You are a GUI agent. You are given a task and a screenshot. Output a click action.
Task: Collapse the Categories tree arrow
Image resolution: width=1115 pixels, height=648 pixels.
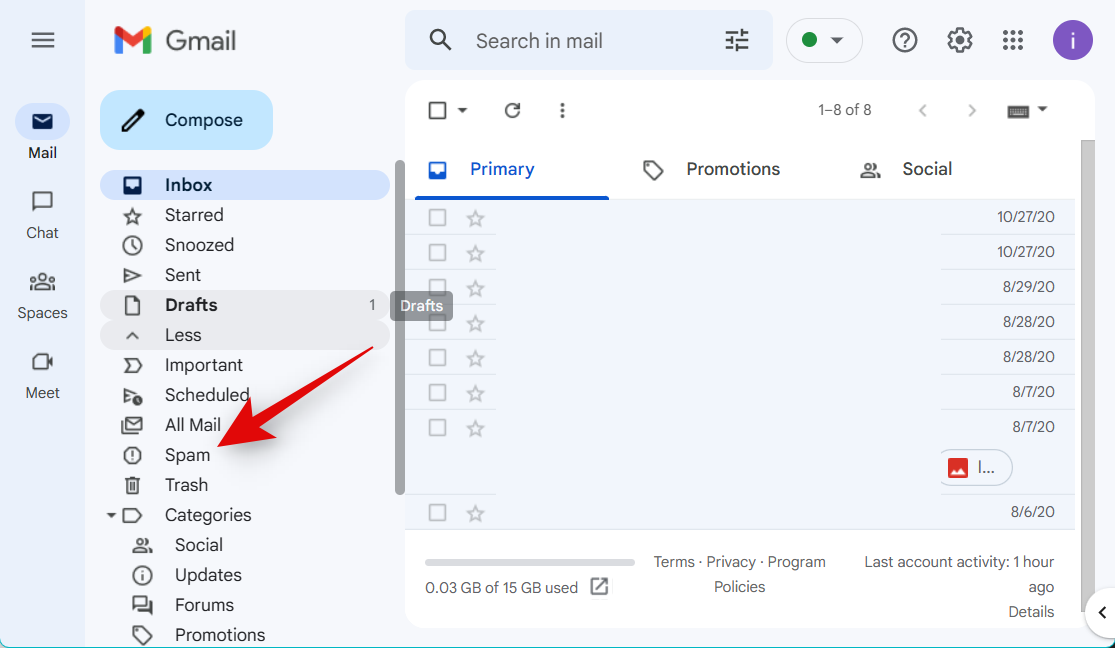[x=111, y=514]
